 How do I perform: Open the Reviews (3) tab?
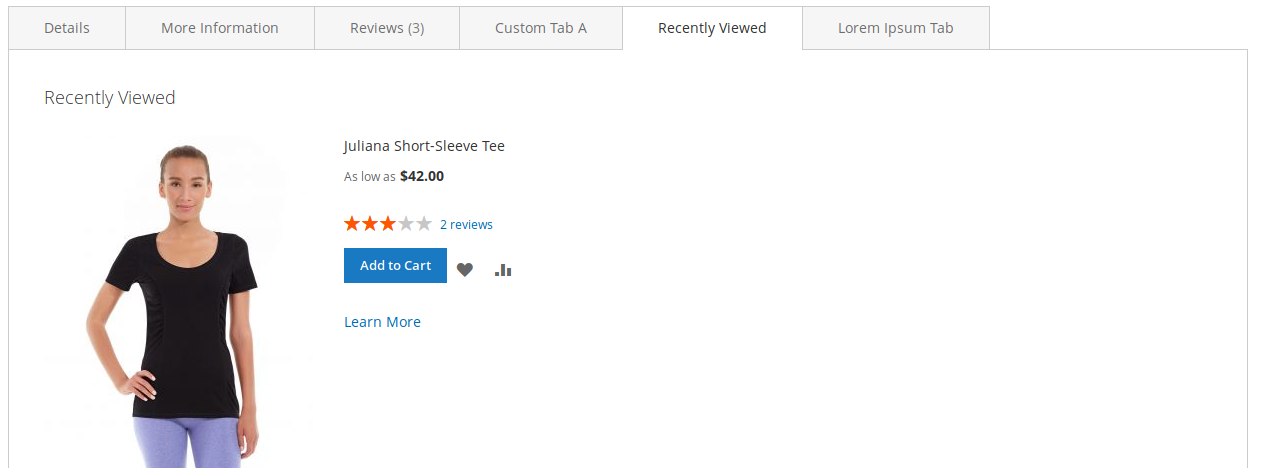click(x=387, y=28)
